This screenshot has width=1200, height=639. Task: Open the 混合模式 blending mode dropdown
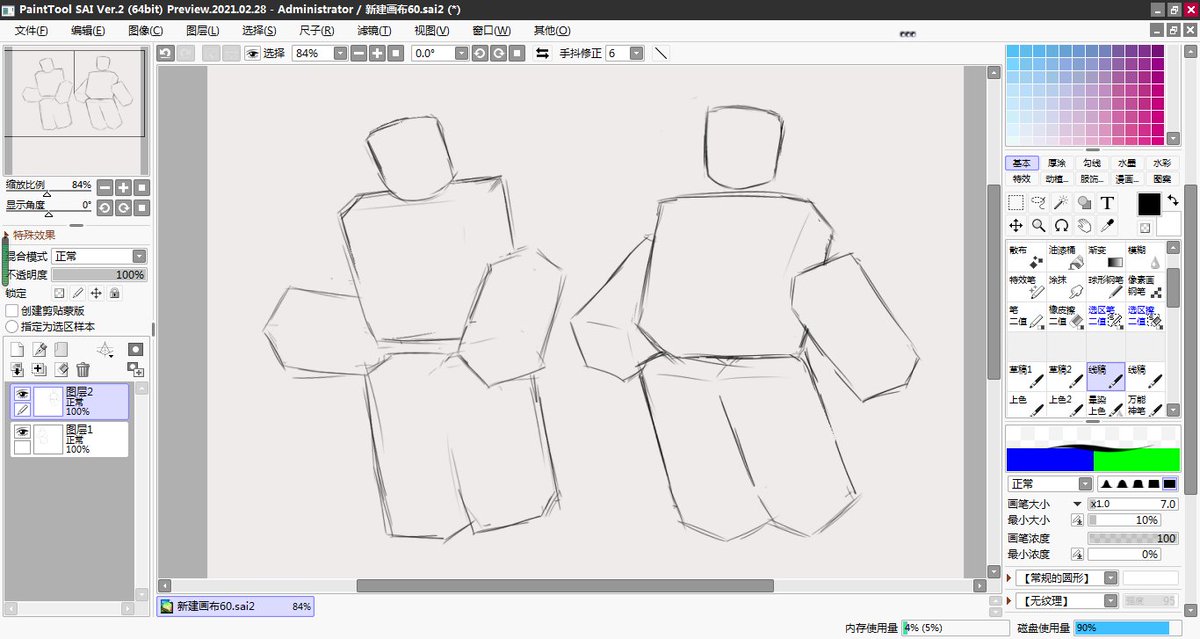tap(99, 256)
